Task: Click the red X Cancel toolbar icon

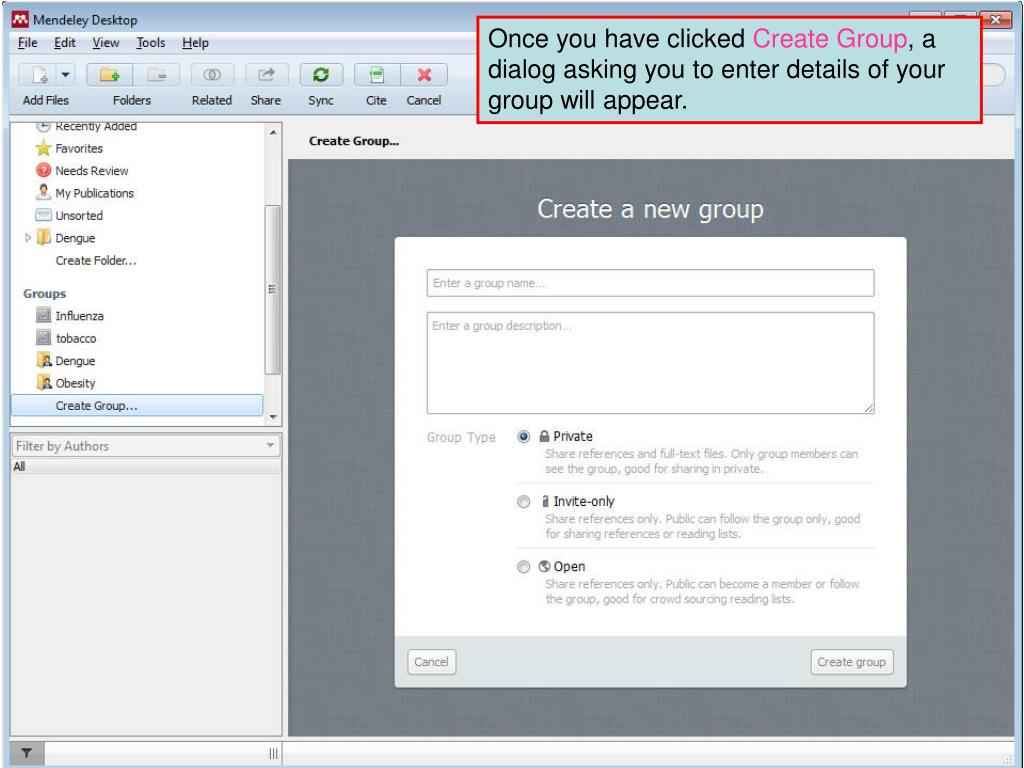Action: tap(424, 75)
